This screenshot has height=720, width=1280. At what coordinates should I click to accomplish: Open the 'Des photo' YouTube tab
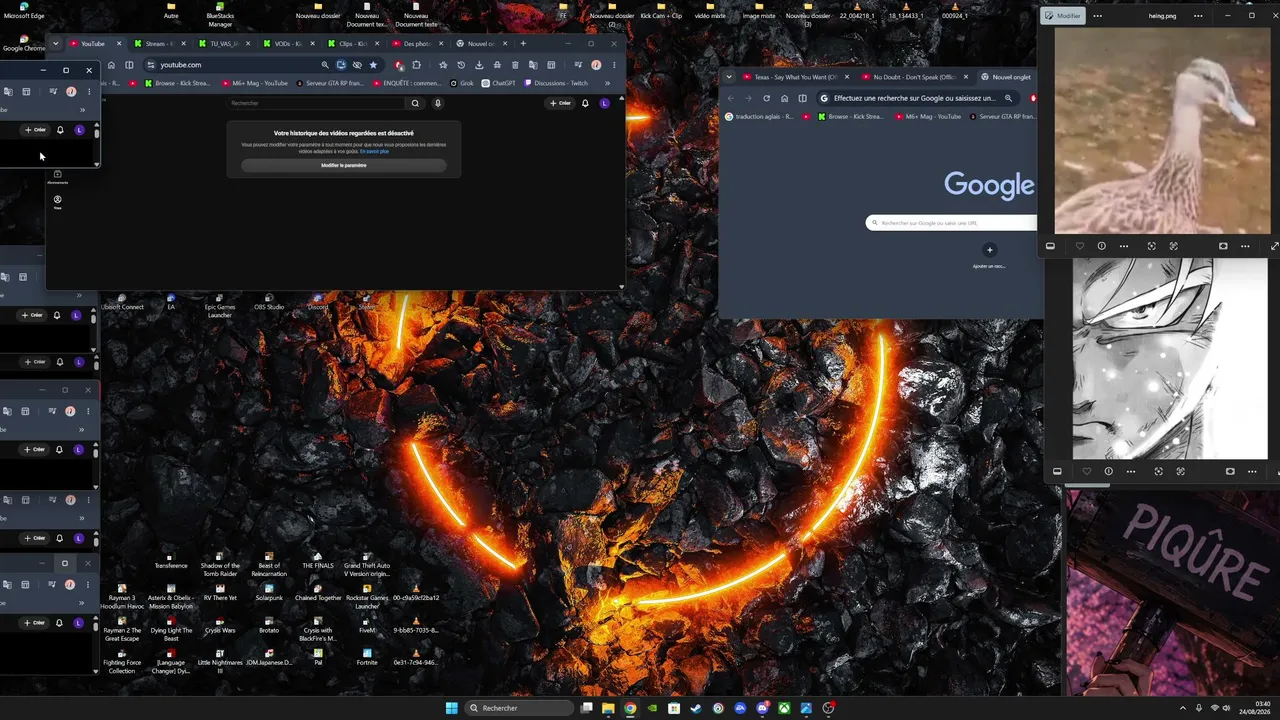[418, 44]
